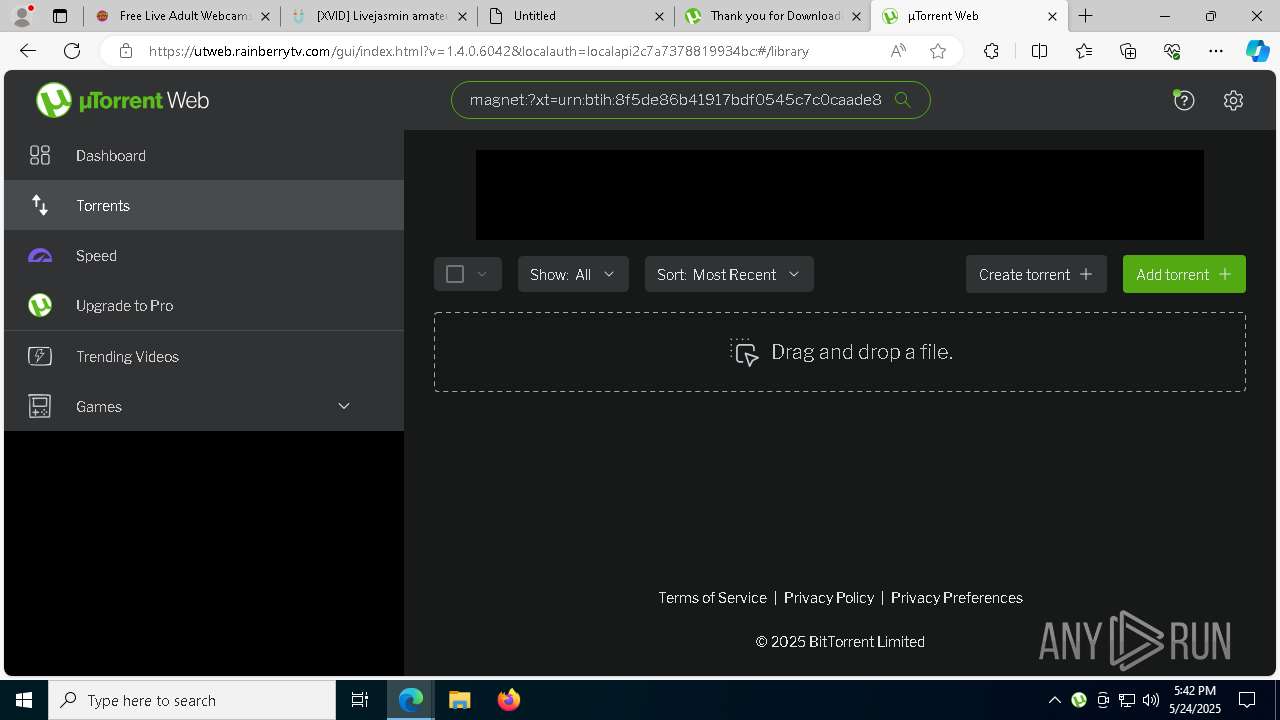Screen dimensions: 1280x720
Task: Open browser Extensions icon
Action: click(x=991, y=51)
